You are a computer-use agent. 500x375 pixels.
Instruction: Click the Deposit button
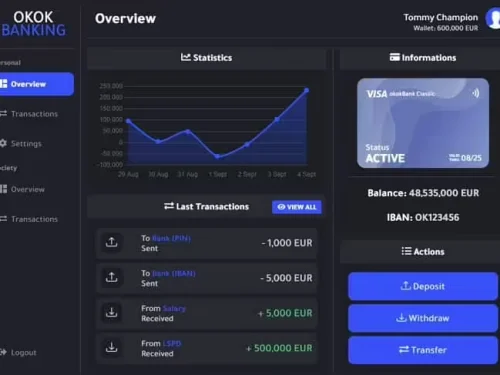[423, 286]
